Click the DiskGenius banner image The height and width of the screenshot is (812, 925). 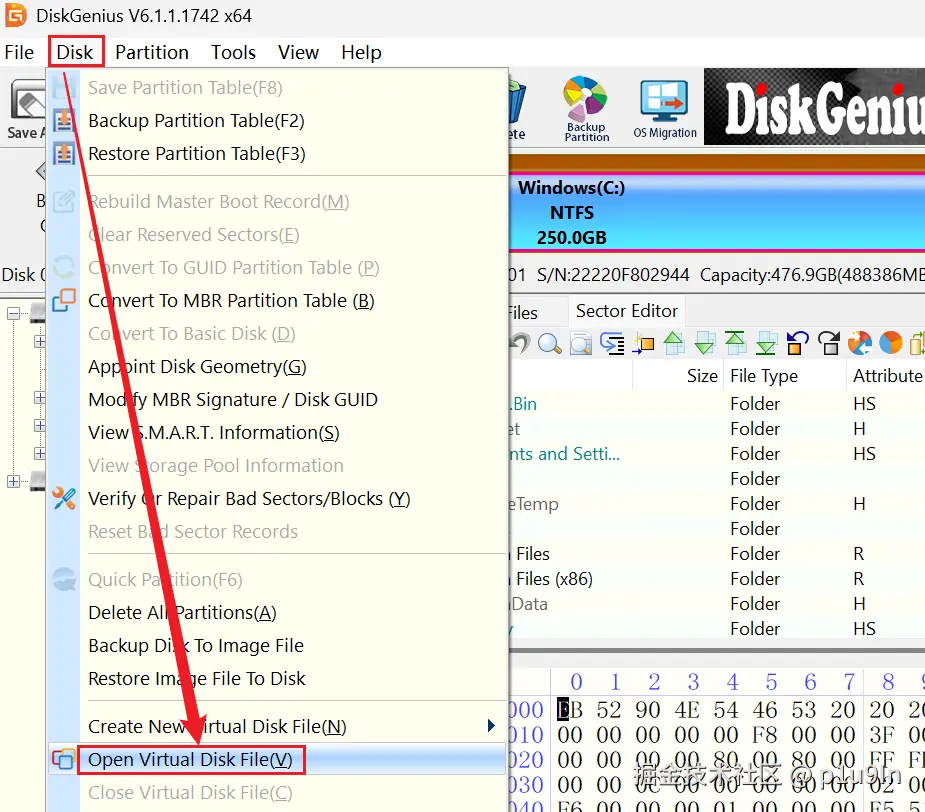click(814, 107)
